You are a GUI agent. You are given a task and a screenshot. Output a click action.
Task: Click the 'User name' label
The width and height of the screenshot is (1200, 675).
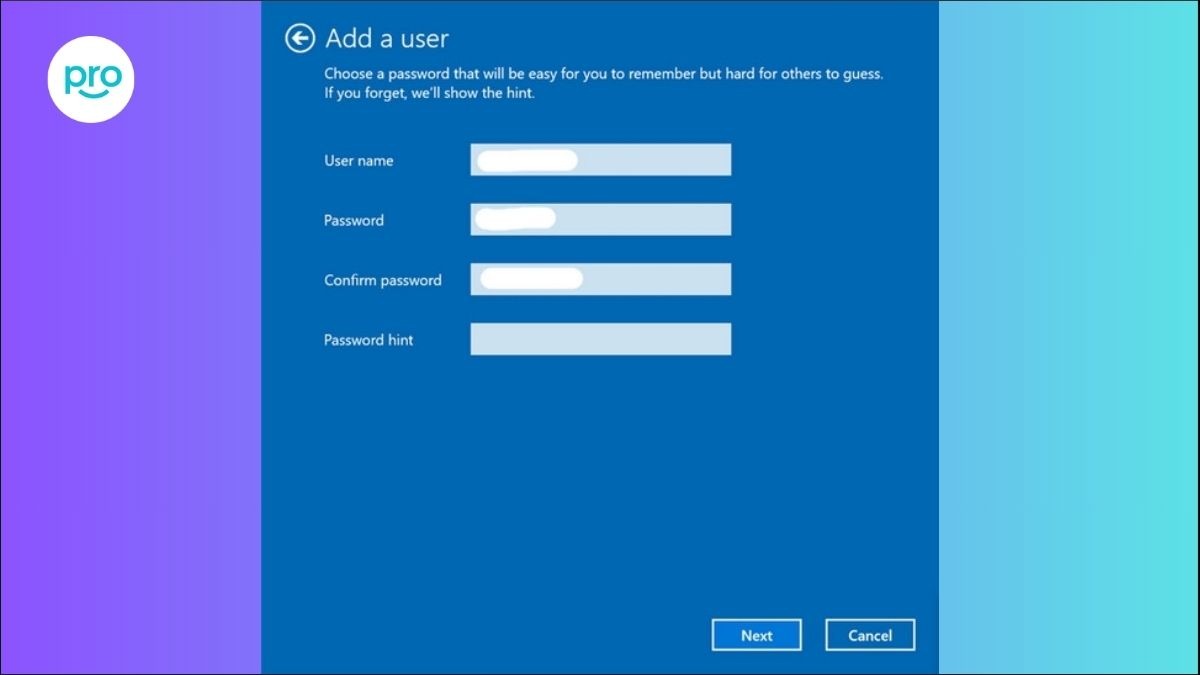click(359, 160)
